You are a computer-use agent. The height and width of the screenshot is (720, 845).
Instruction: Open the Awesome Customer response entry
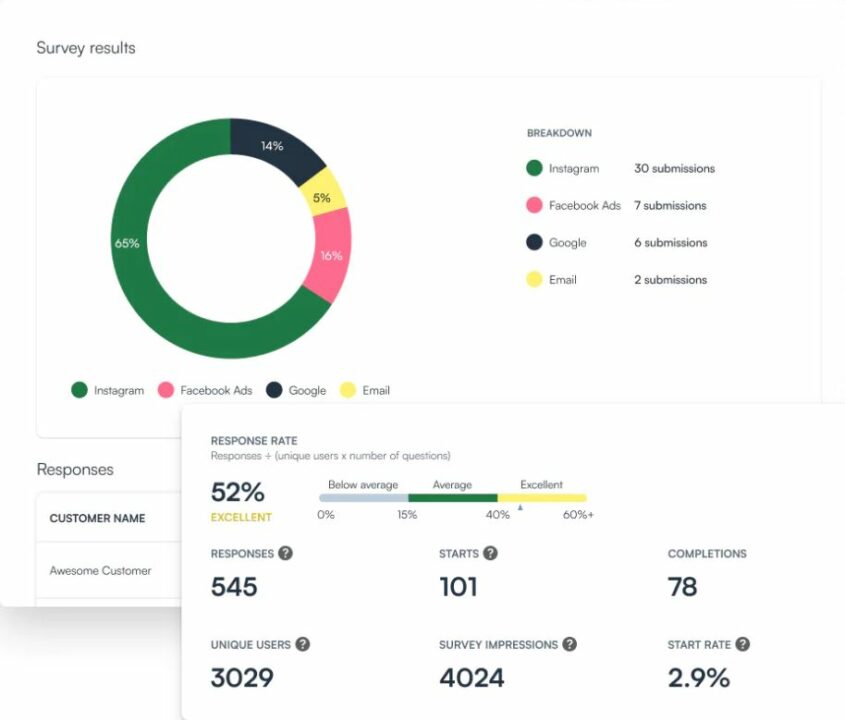tap(99, 570)
